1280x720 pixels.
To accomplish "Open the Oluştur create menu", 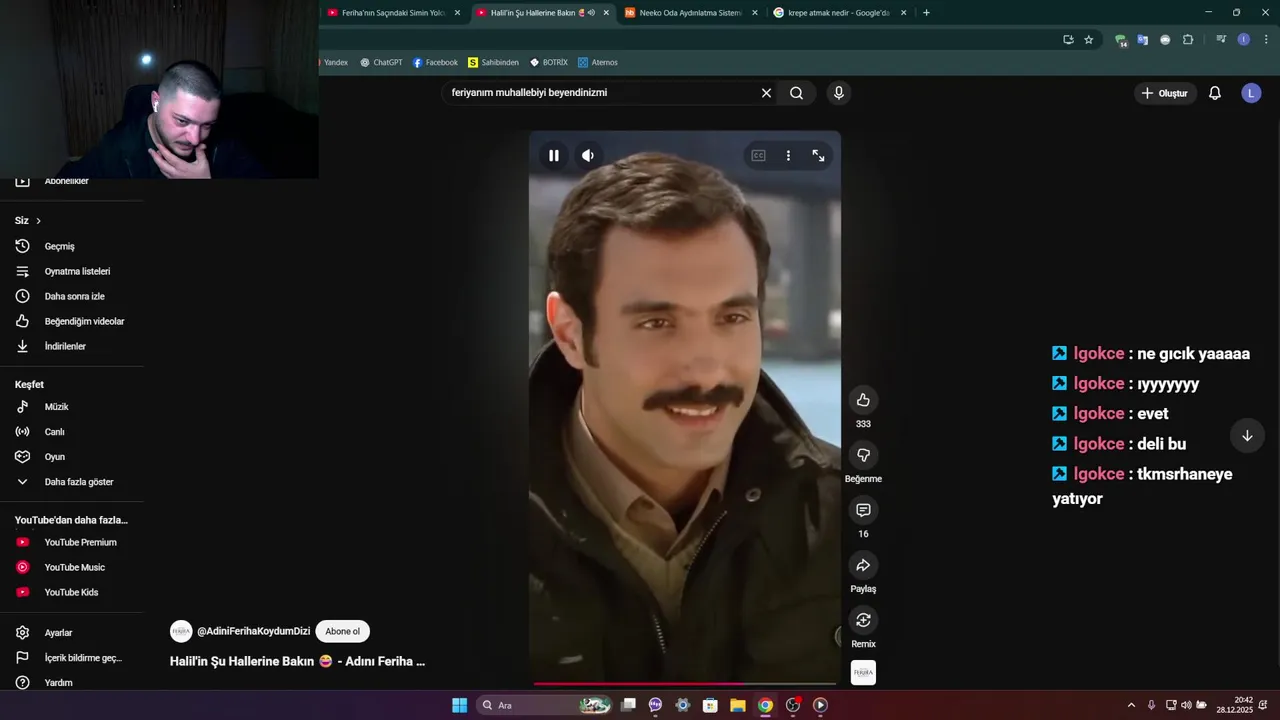I will click(1166, 93).
